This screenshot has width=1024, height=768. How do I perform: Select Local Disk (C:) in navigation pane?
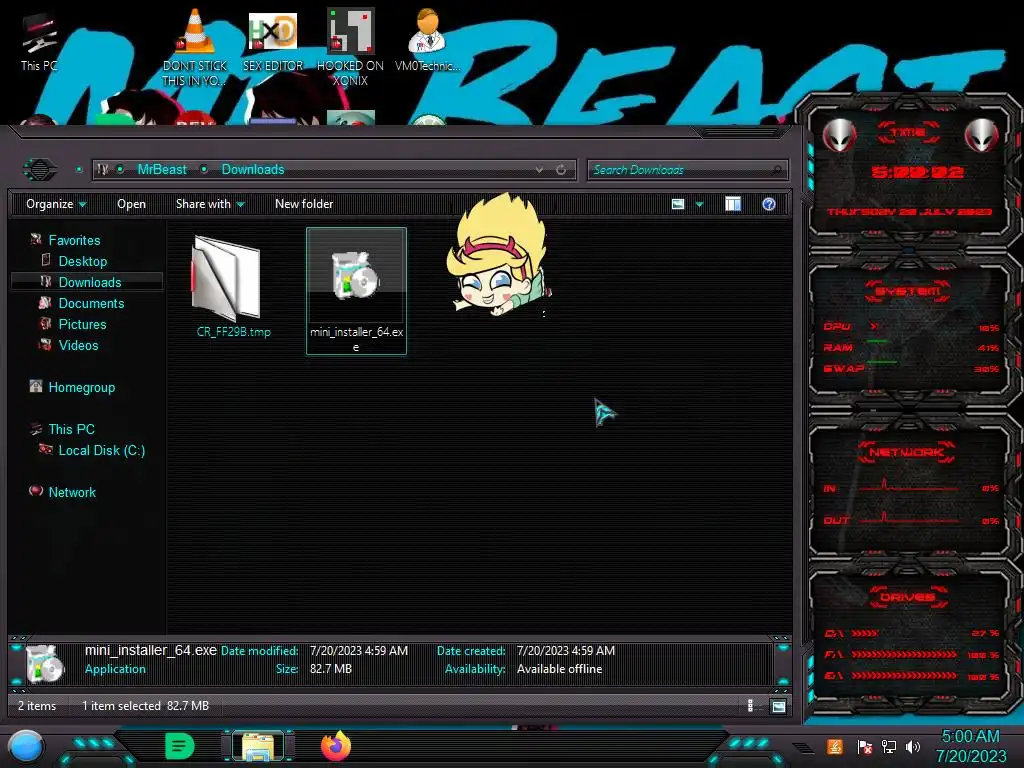tap(101, 450)
